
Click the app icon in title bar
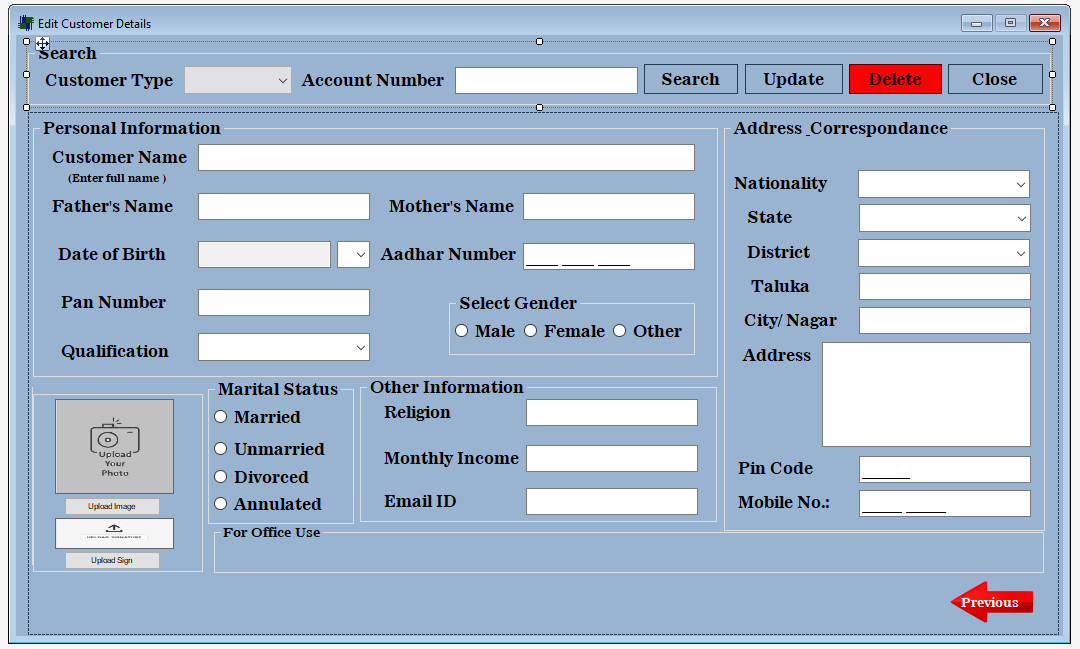(x=26, y=23)
